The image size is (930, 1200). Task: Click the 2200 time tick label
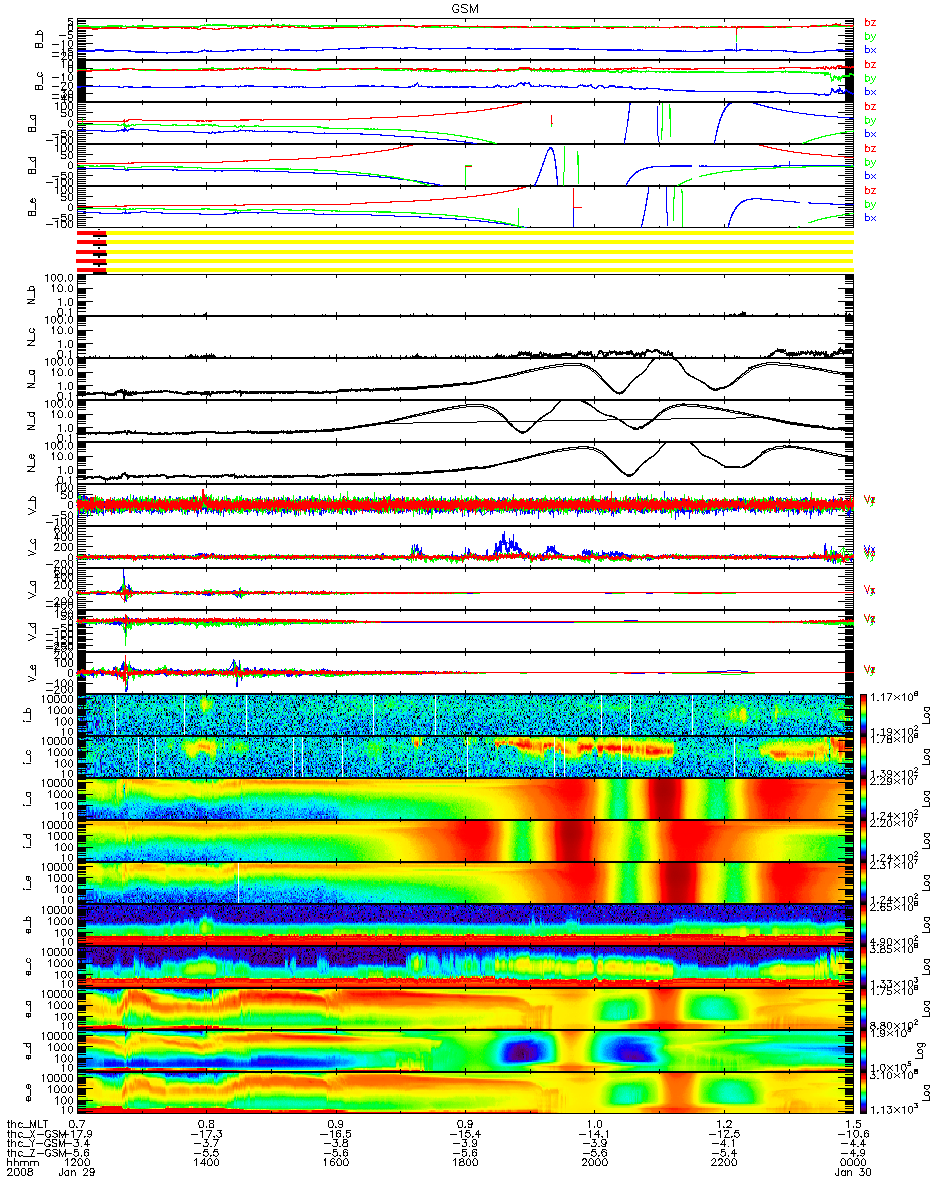723,1164
